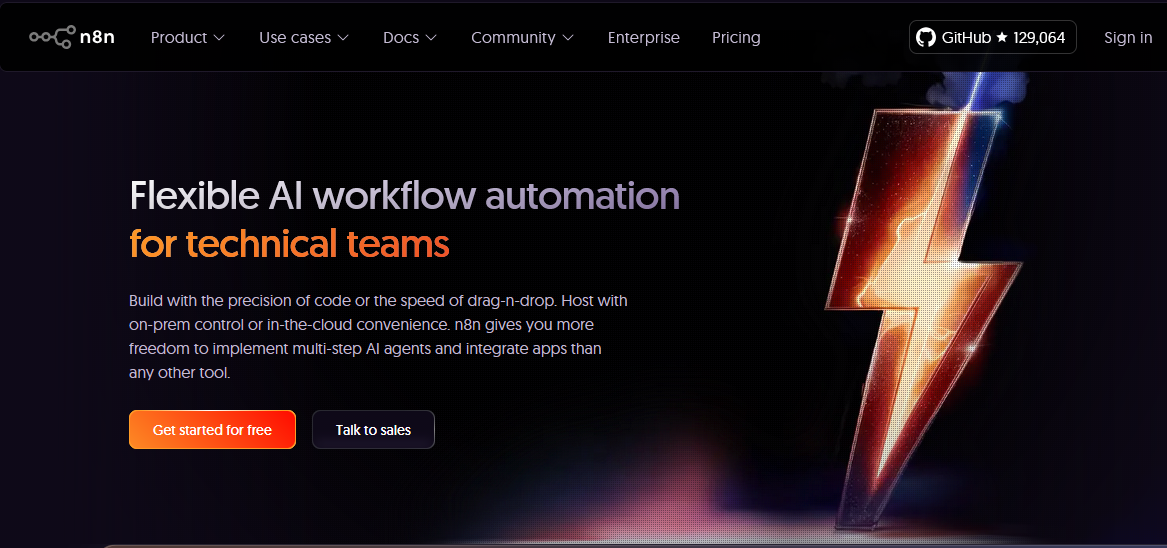The height and width of the screenshot is (548, 1167).
Task: Expand the Docs dropdown chevron
Action: click(x=431, y=38)
